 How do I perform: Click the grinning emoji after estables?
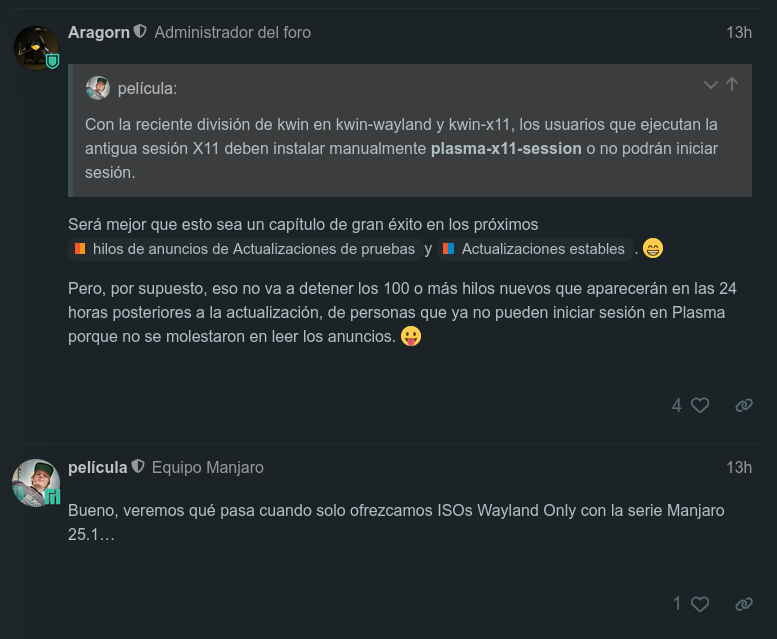coord(653,248)
